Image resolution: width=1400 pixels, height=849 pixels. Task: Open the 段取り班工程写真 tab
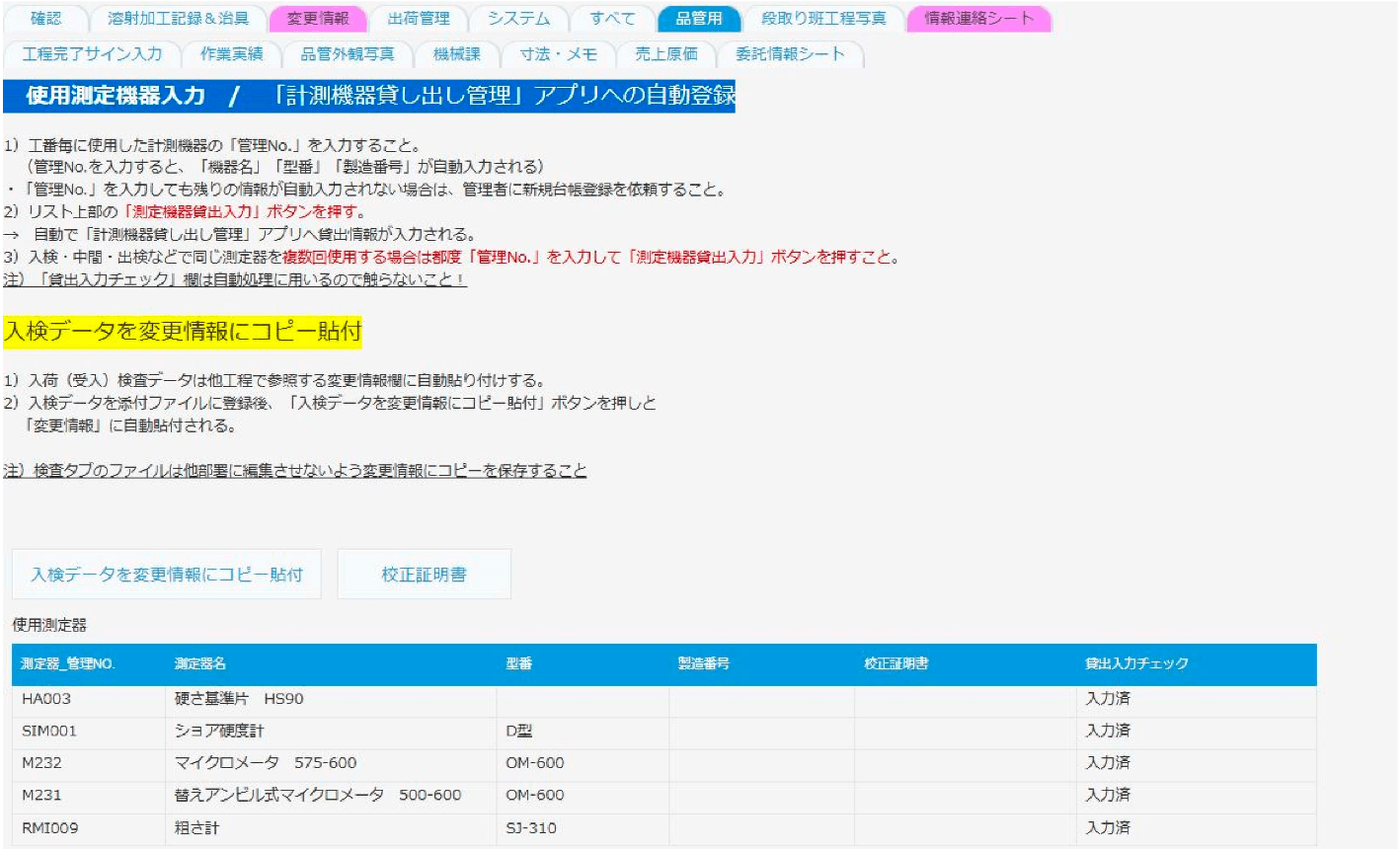[x=823, y=19]
